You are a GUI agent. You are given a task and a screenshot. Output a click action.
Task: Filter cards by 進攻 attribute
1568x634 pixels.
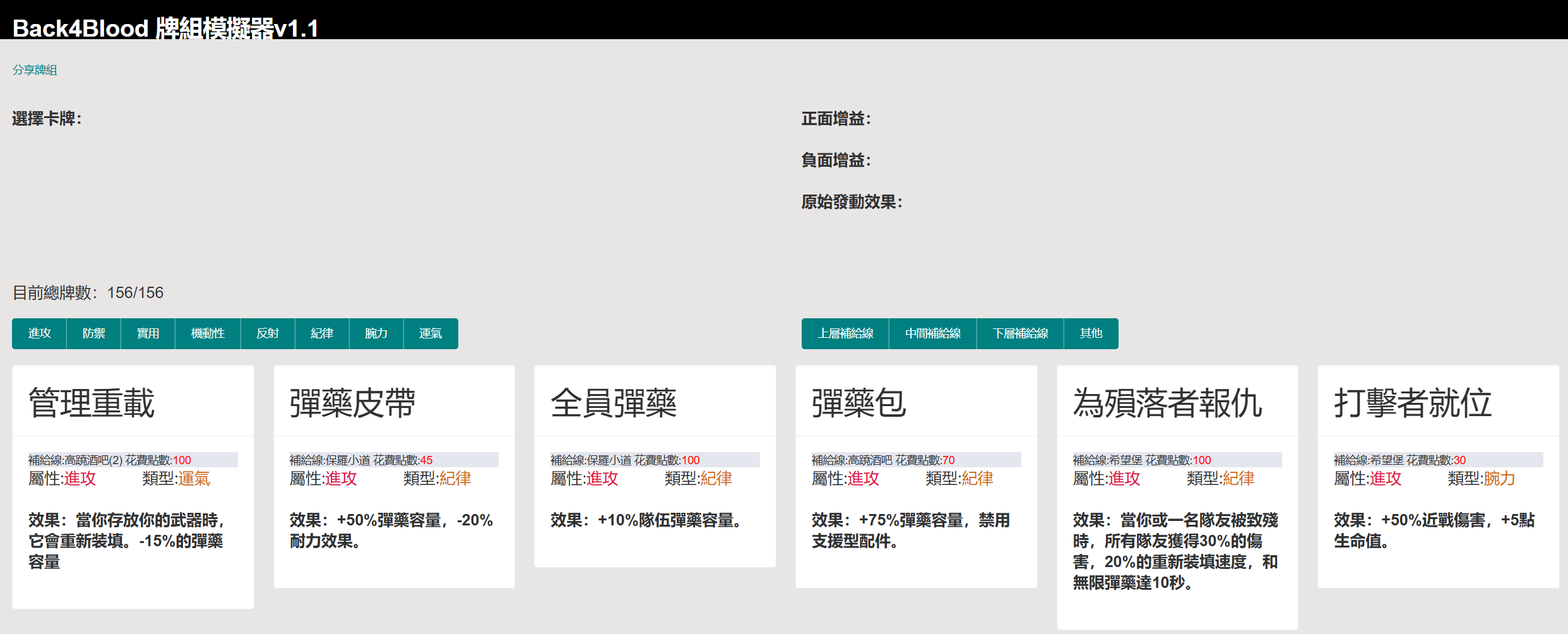pos(39,333)
